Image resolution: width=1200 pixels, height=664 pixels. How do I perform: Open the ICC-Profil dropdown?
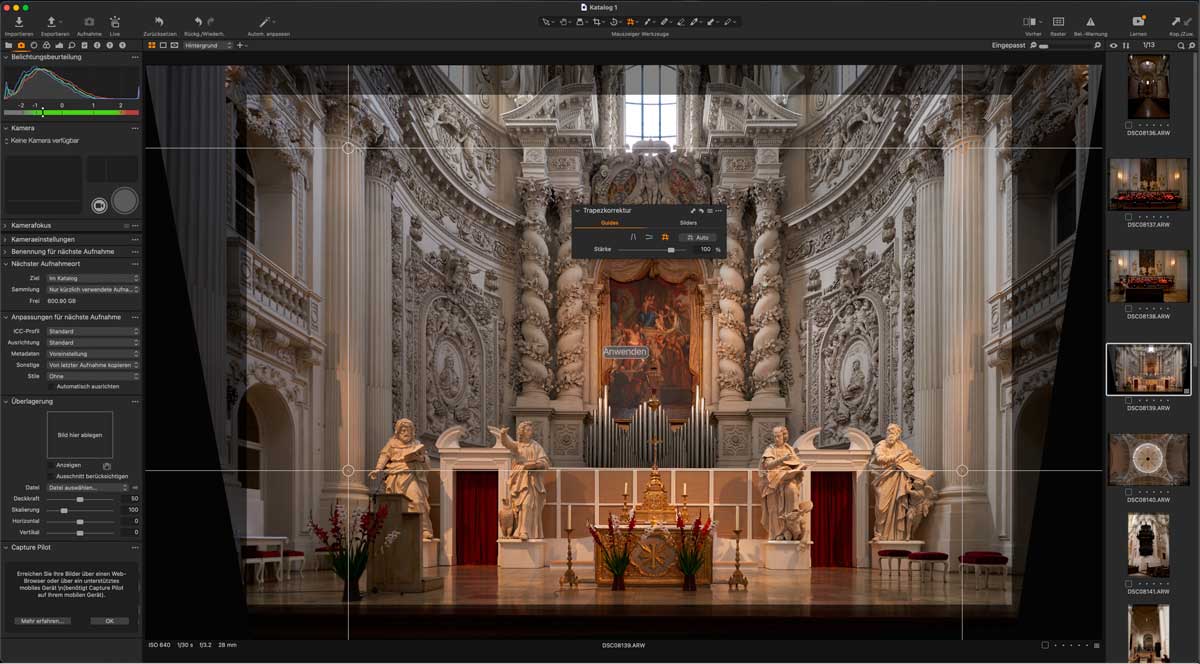[x=92, y=331]
